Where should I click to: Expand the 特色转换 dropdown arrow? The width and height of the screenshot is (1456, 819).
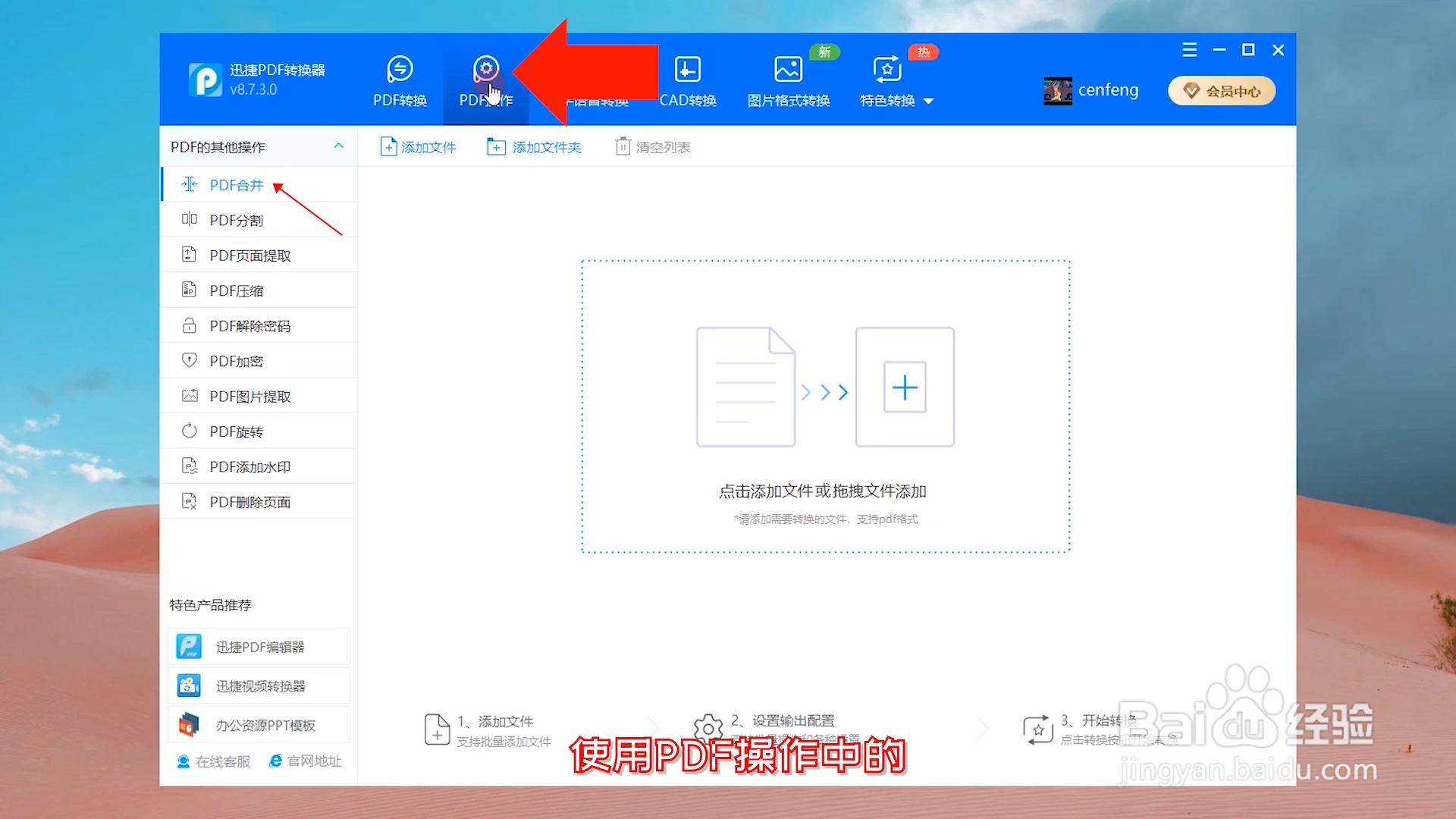click(x=928, y=101)
